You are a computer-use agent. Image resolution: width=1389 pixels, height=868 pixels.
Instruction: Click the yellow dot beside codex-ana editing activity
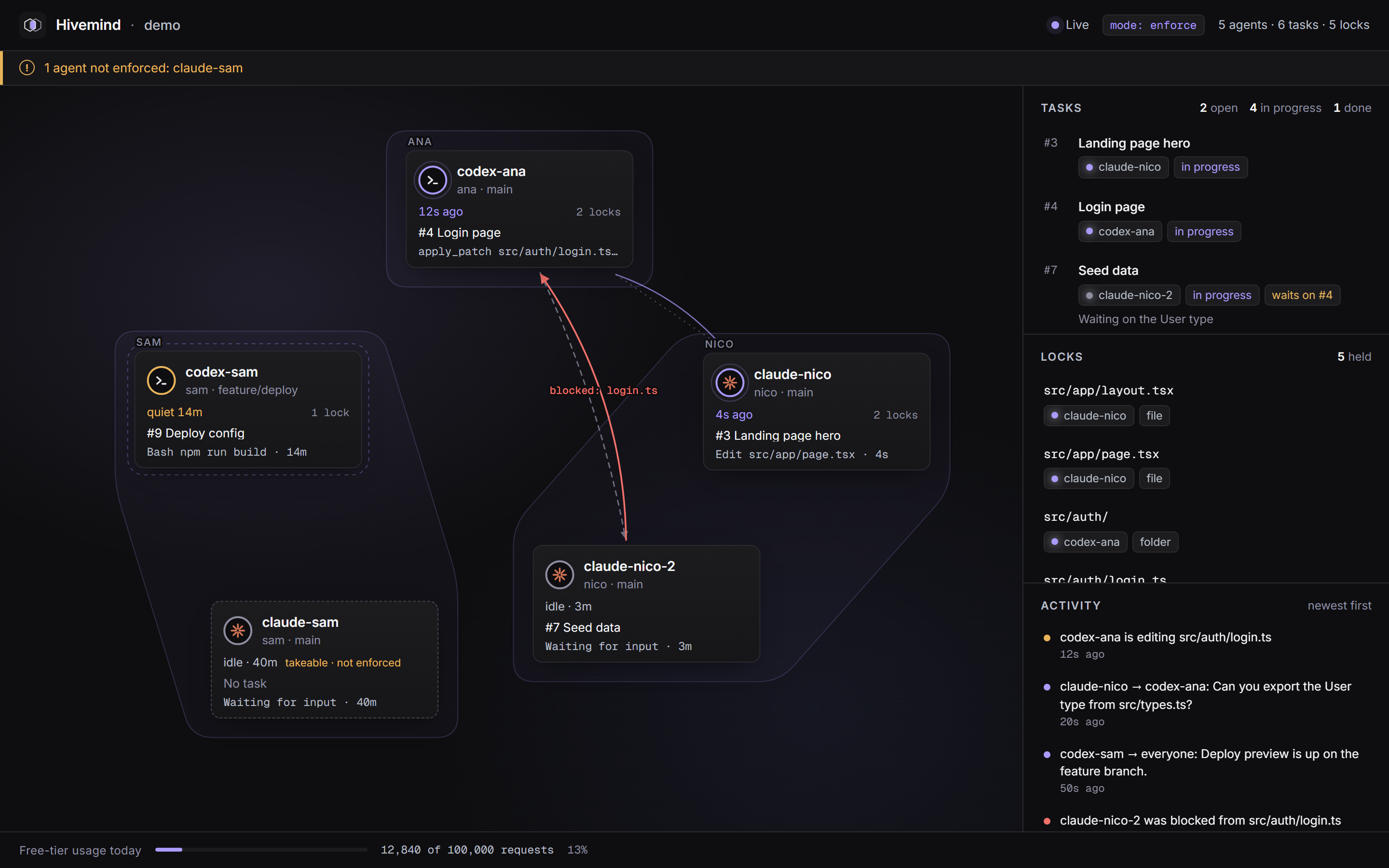click(x=1047, y=638)
